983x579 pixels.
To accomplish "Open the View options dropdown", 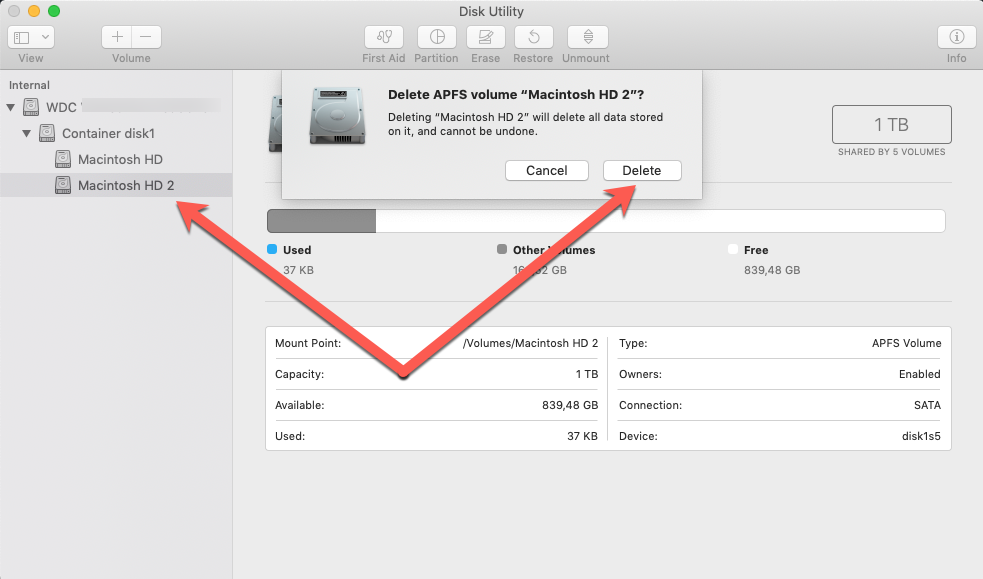I will [31, 36].
